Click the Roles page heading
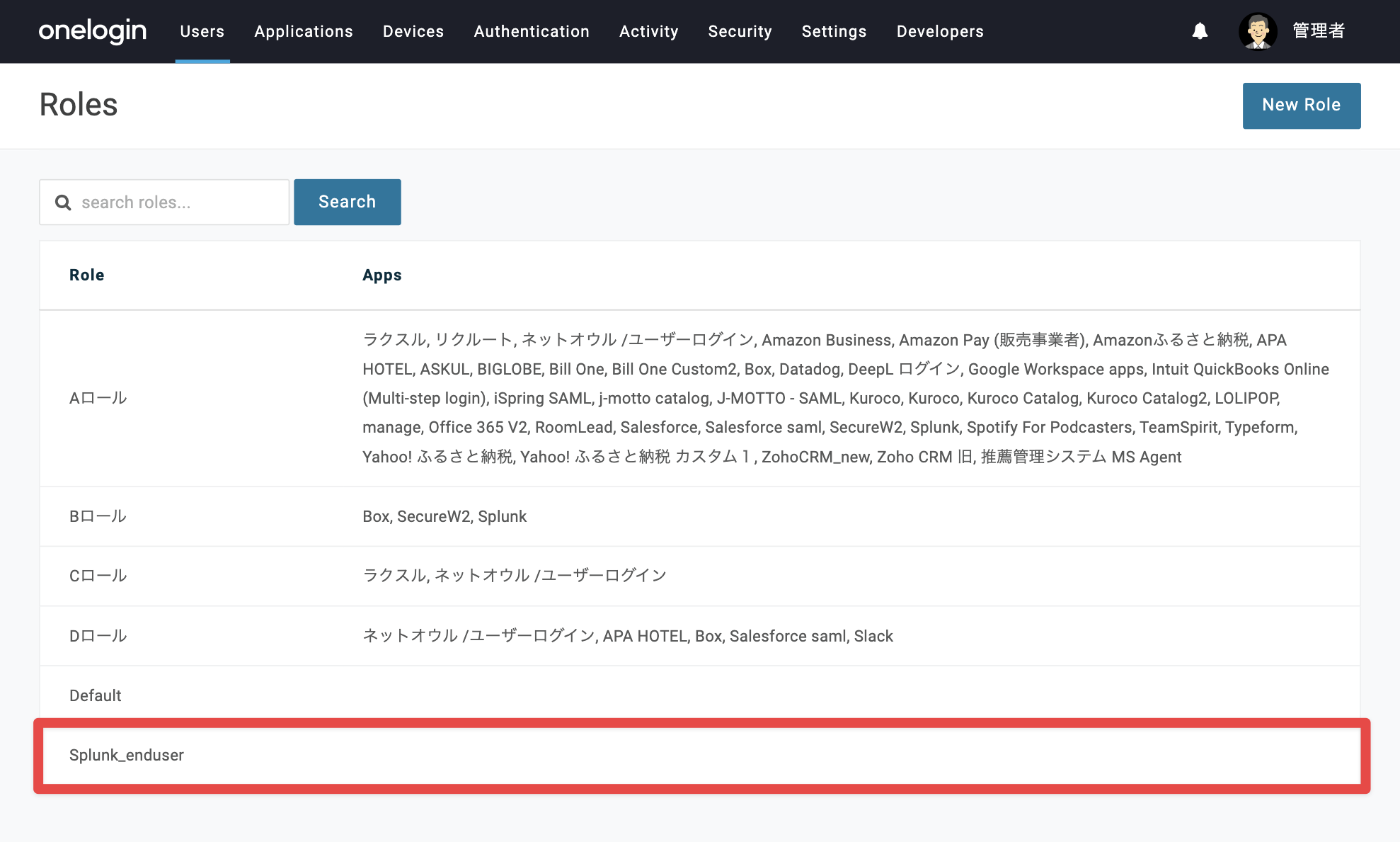 click(x=79, y=105)
